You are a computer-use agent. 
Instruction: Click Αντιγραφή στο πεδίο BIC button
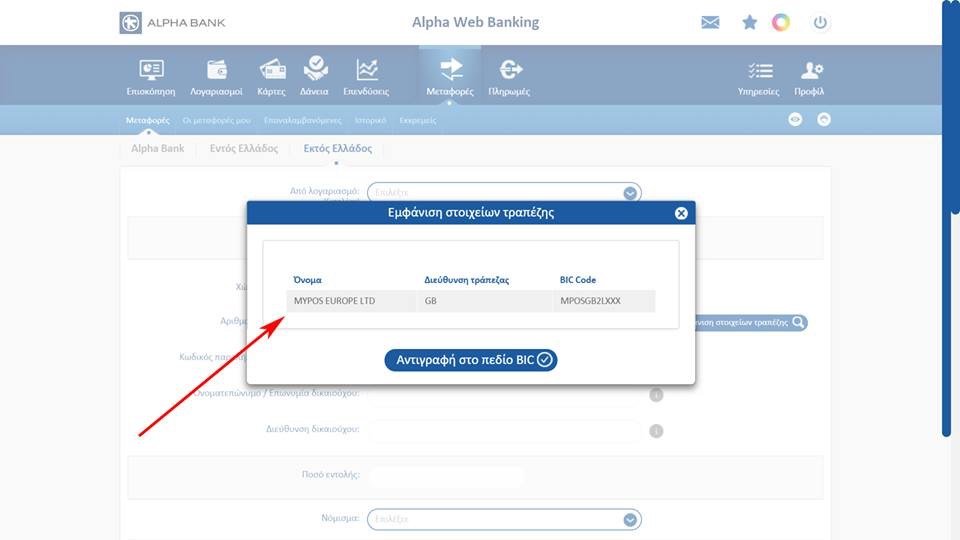click(x=471, y=360)
